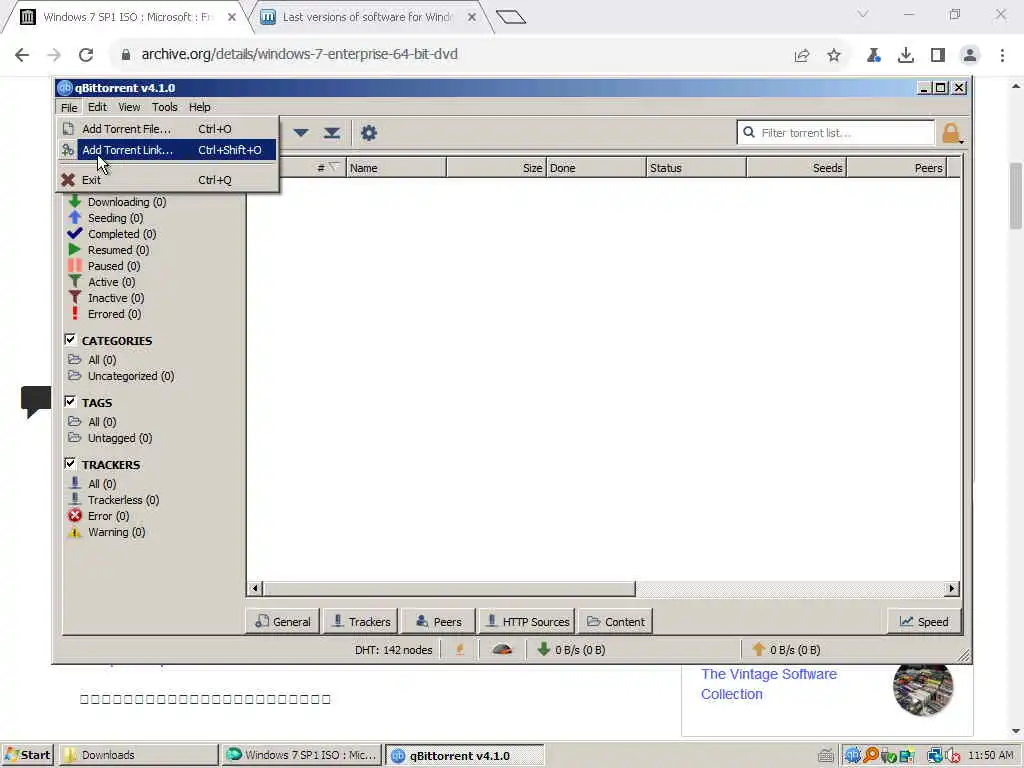
Task: Click the search magnifier in filter box
Action: [x=749, y=133]
